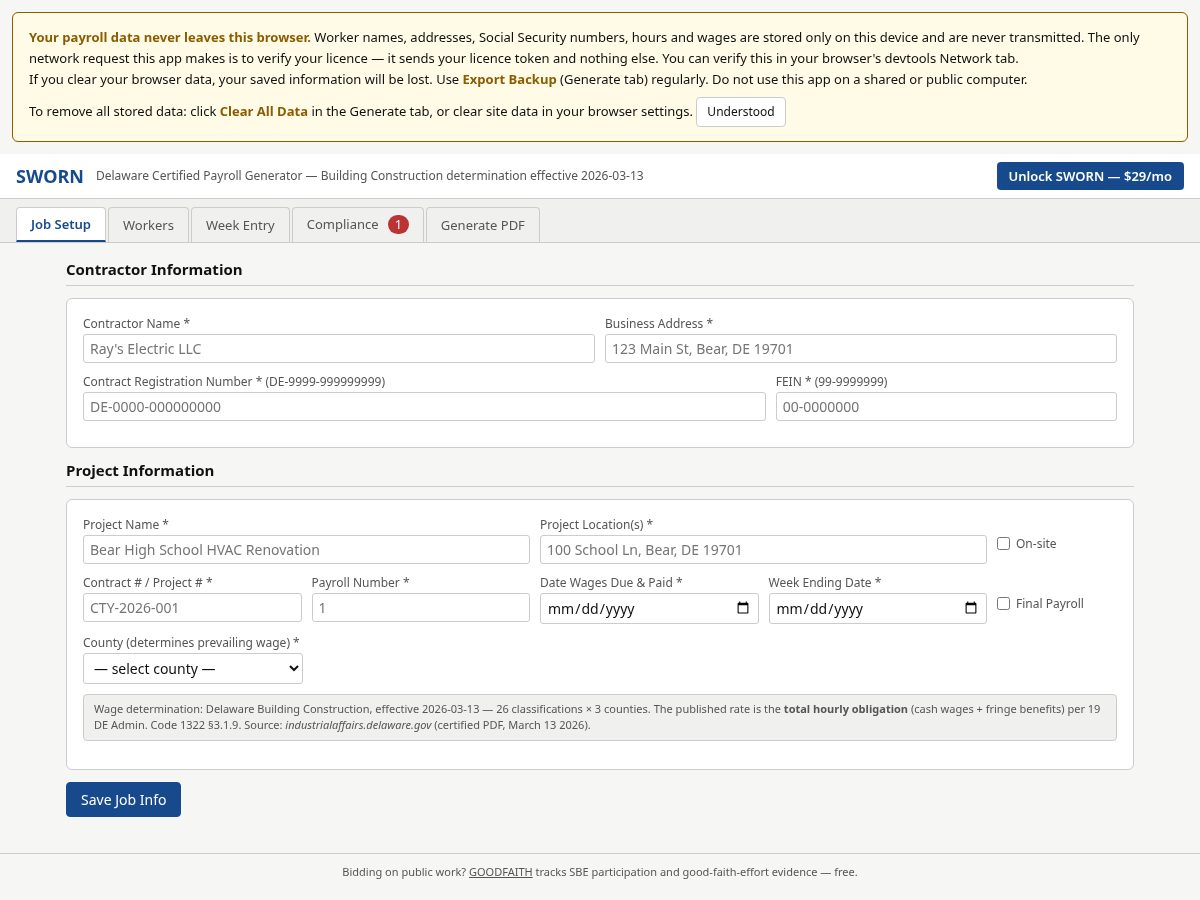Click the Project Name field
Screen dimensions: 1200x900
tap(306, 549)
